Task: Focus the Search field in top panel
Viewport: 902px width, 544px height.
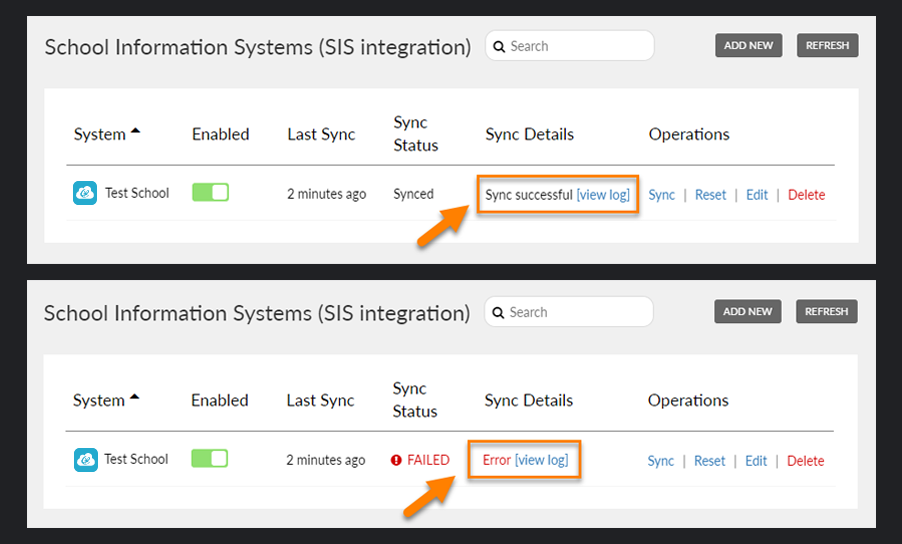Action: 570,46
